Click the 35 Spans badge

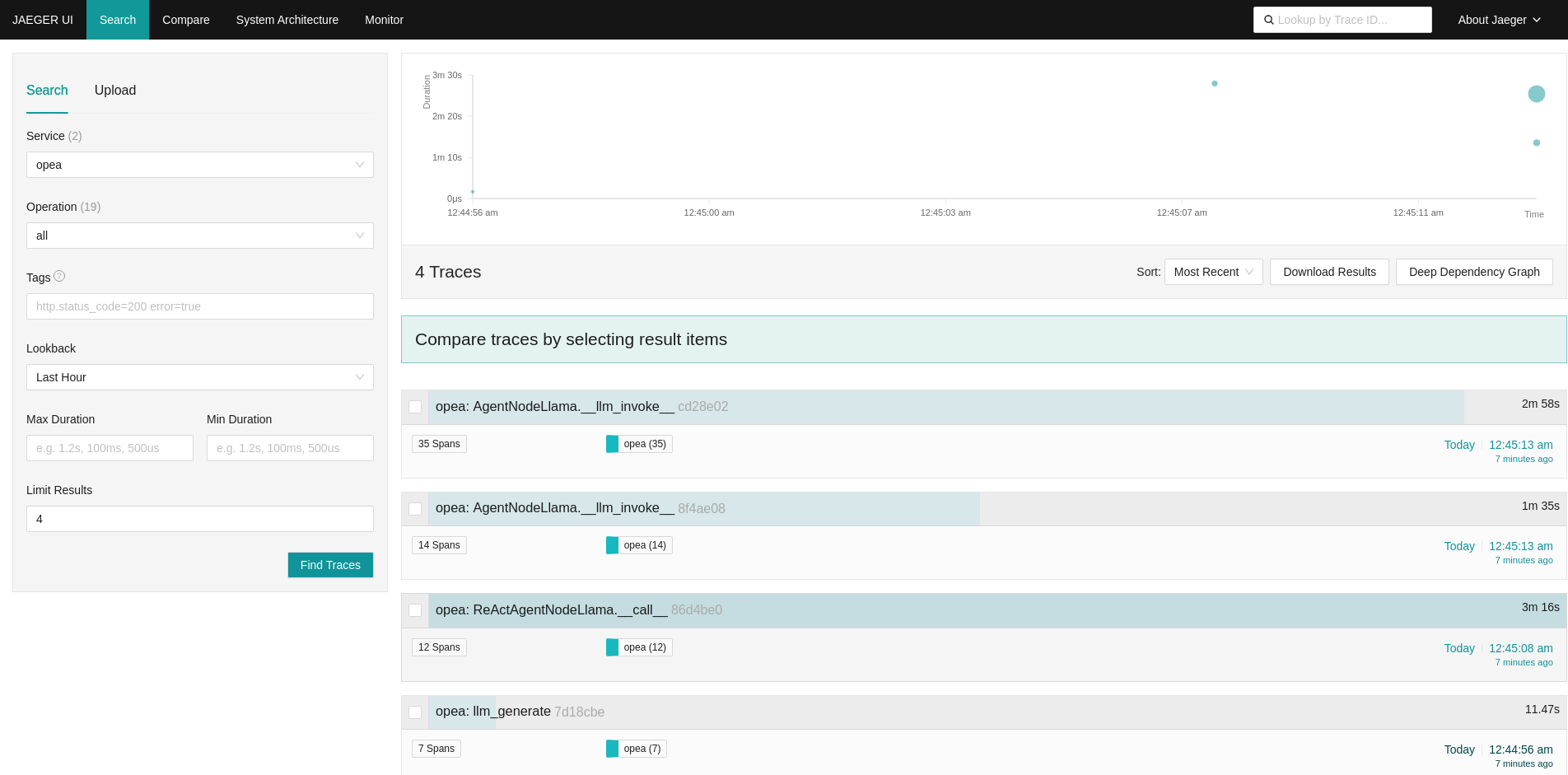[x=439, y=444]
